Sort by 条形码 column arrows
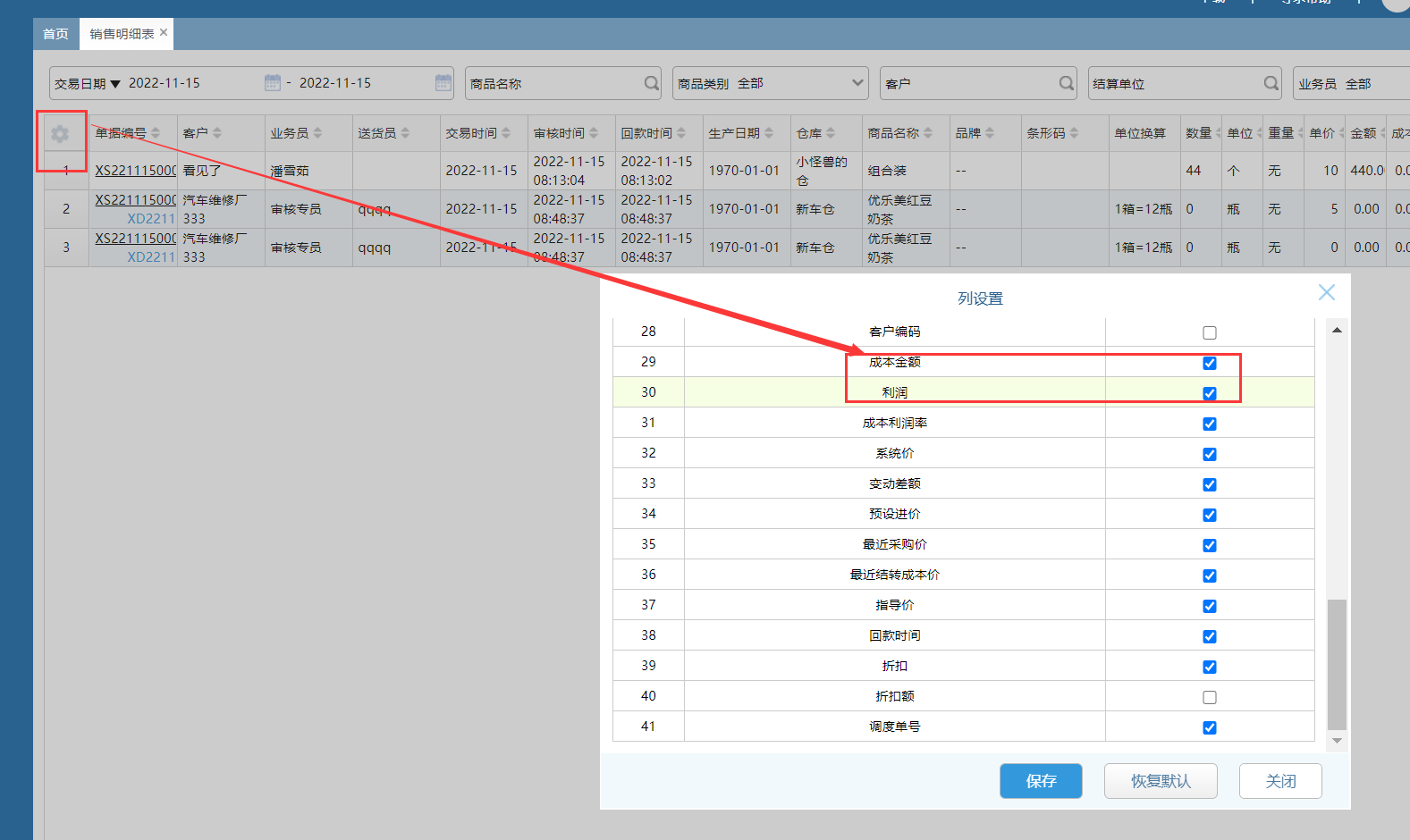The image size is (1410, 840). 1074,133
